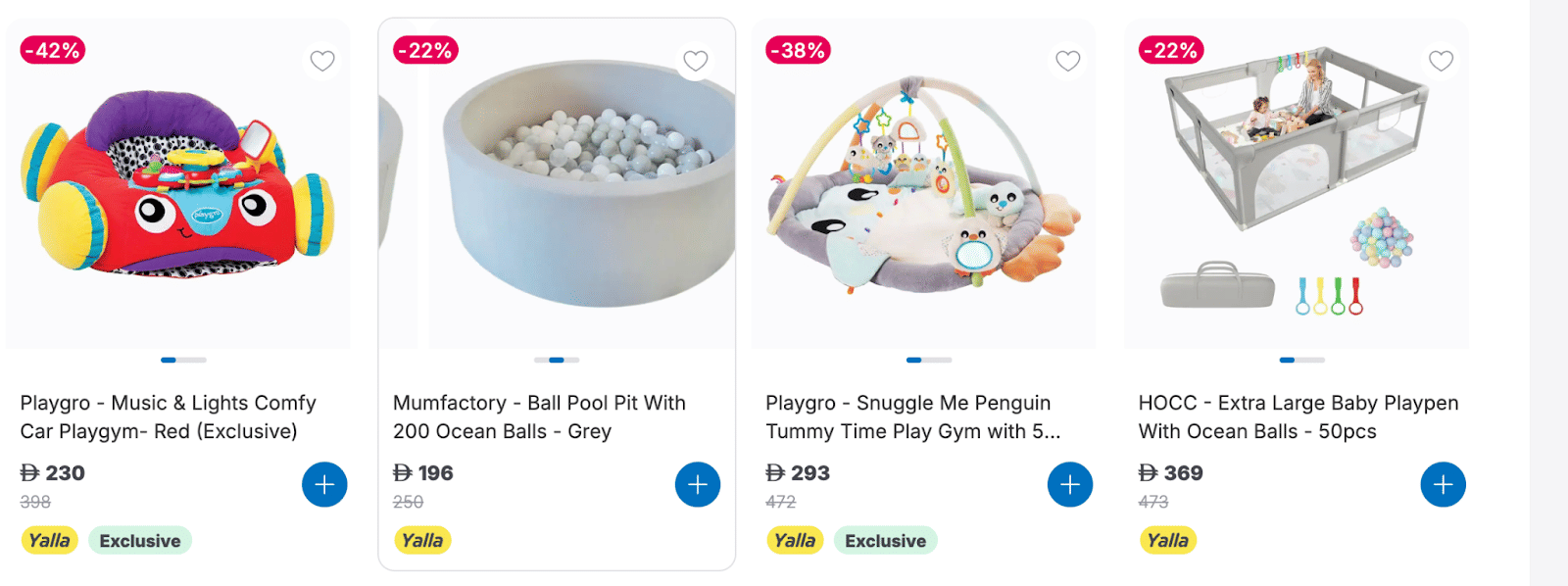Screen dimensions: 1568x586
Task: Open Playgro Snuggle Me Penguin product title
Action: pyautogui.click(x=911, y=416)
